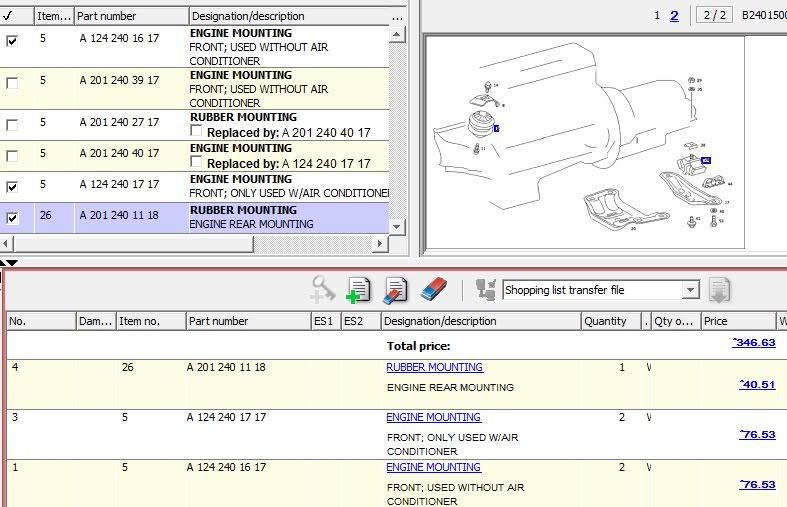The height and width of the screenshot is (507, 787).
Task: Click the grayed-out key with plus icon
Action: pos(323,290)
